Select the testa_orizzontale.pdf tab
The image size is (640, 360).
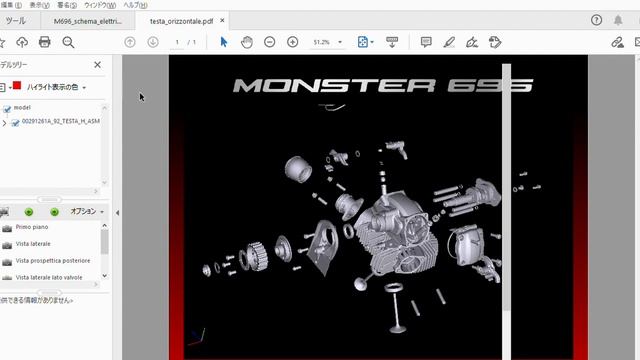[x=181, y=21]
